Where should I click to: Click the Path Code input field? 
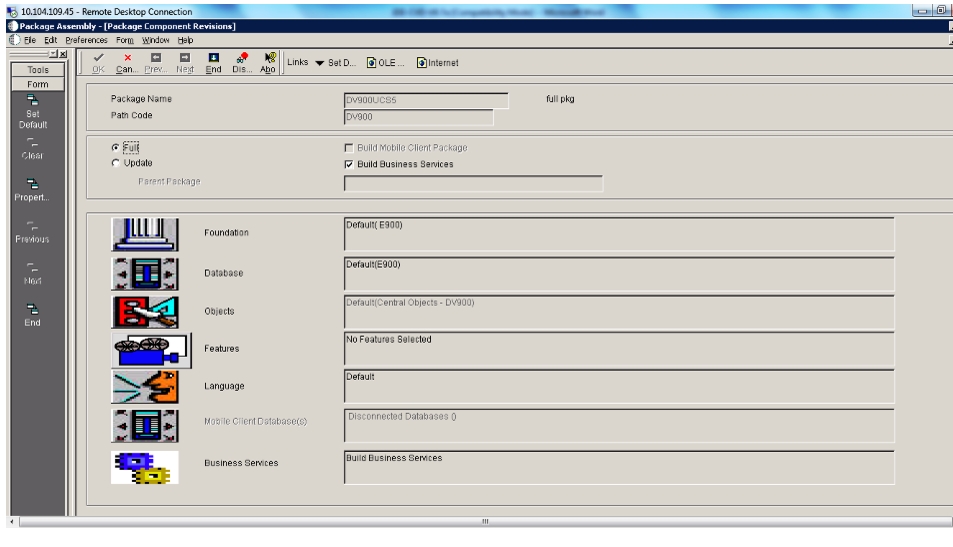coord(419,117)
